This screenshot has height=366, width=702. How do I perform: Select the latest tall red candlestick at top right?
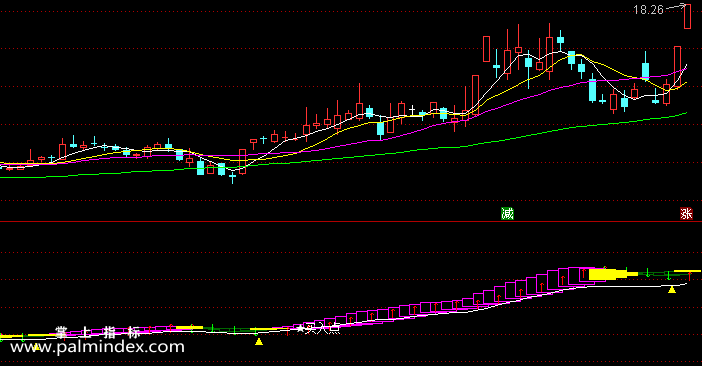687,16
